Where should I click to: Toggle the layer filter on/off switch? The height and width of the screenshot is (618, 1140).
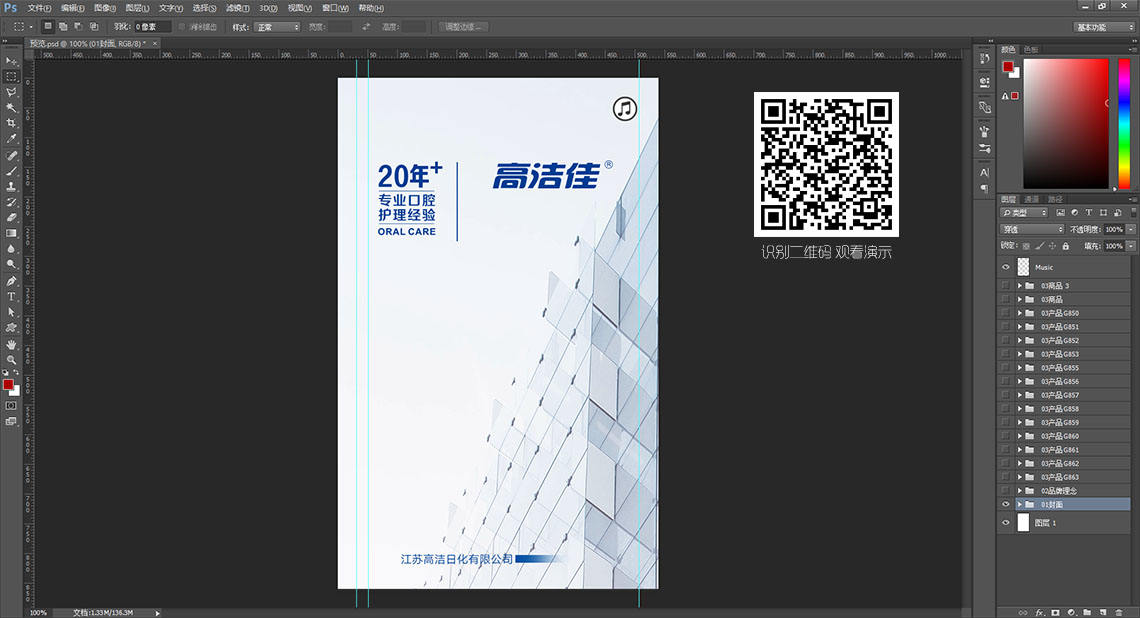tap(1133, 212)
